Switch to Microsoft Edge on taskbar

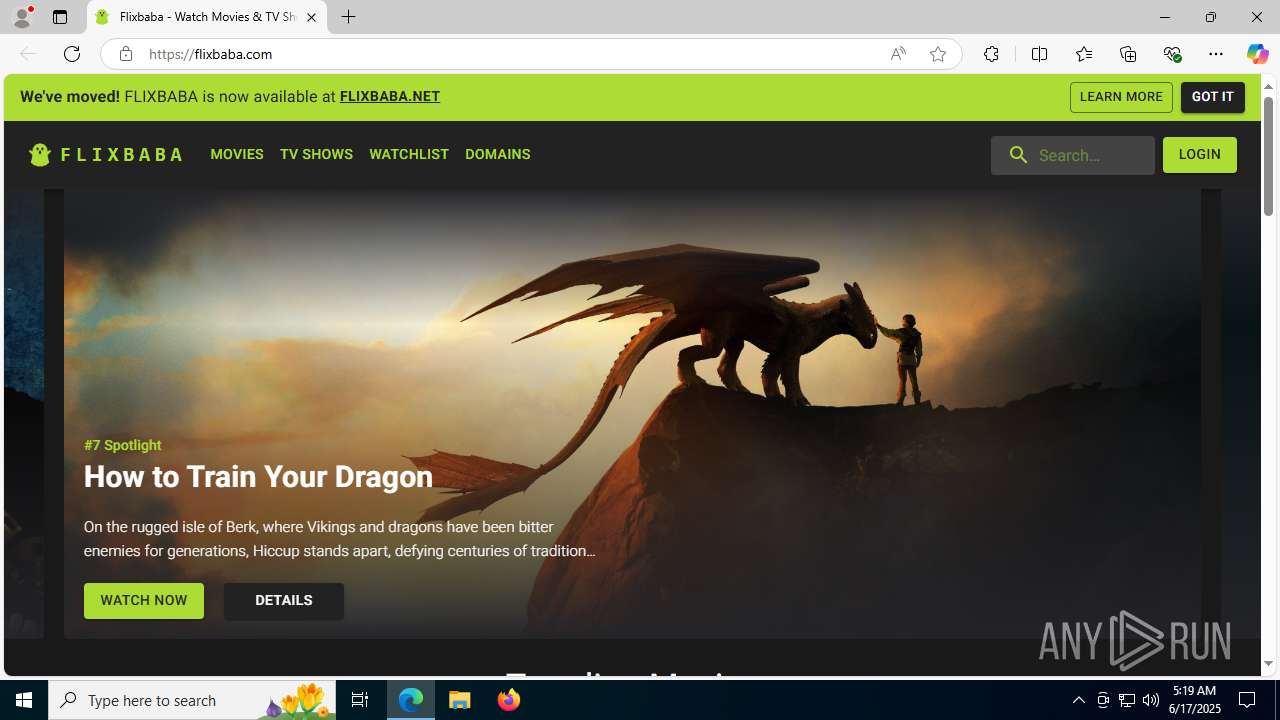tap(411, 700)
